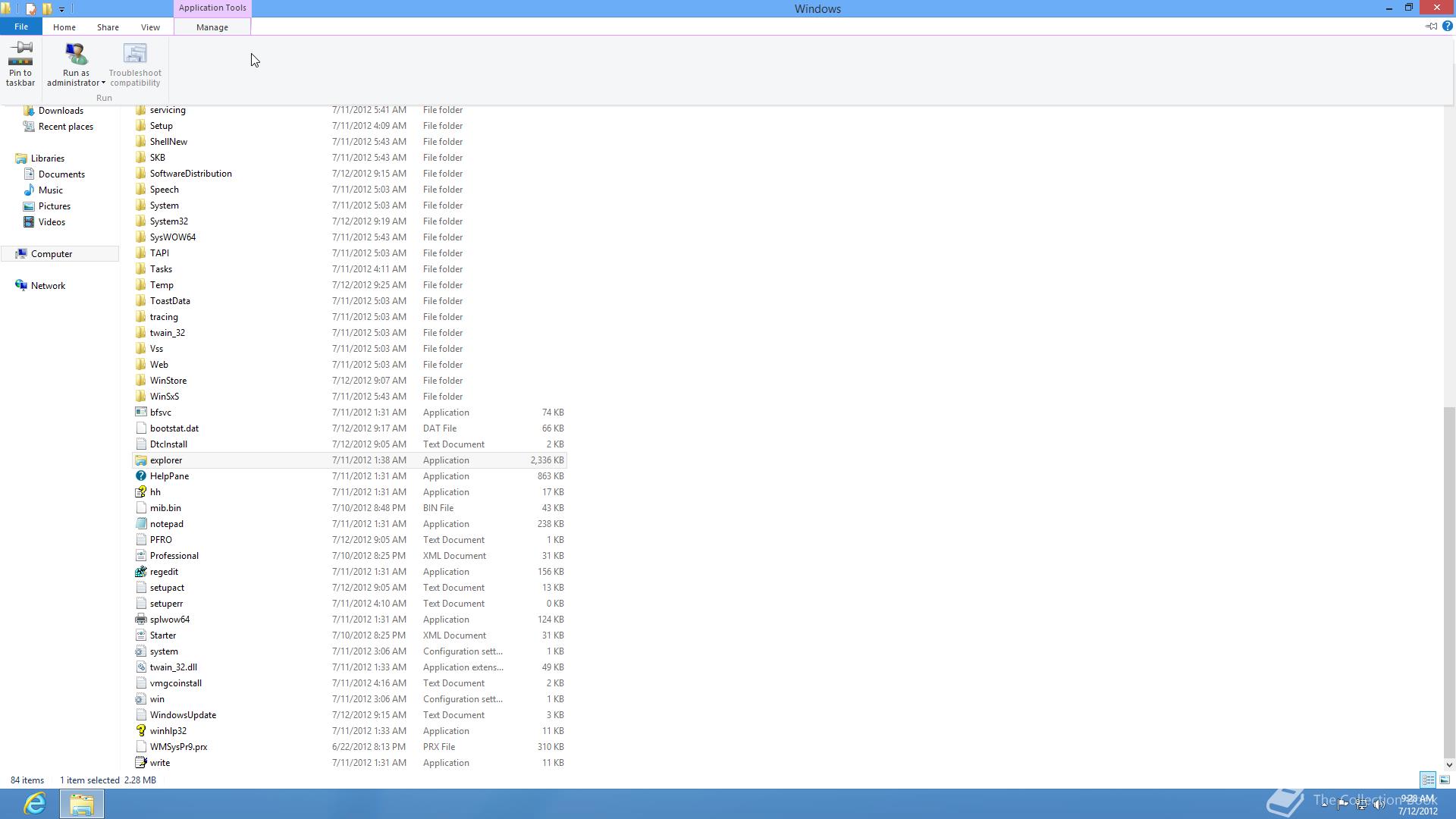
Task: Select the system configuration settings icon
Action: (x=141, y=651)
